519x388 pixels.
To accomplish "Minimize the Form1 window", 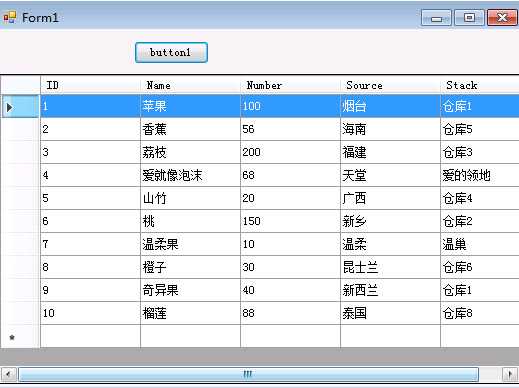I will click(436, 18).
